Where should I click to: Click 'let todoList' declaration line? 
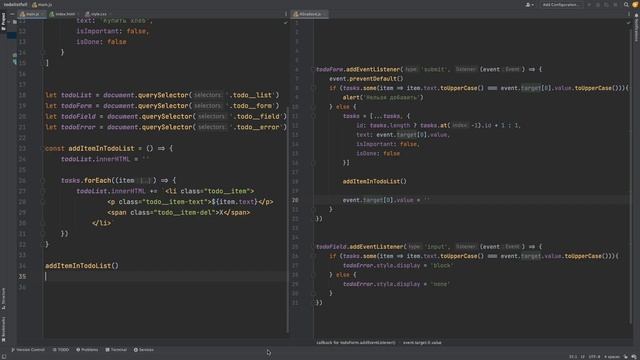[162, 95]
